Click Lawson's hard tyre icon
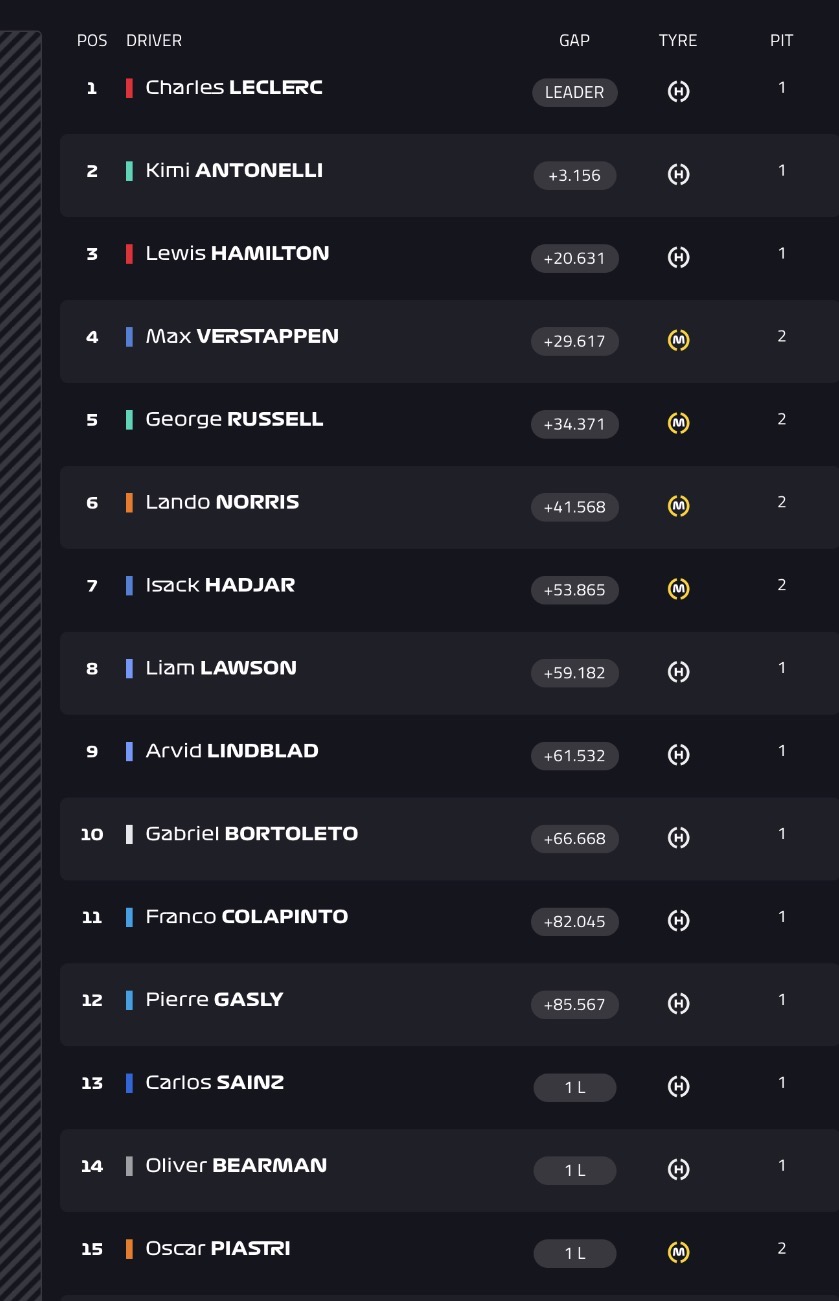 click(678, 672)
